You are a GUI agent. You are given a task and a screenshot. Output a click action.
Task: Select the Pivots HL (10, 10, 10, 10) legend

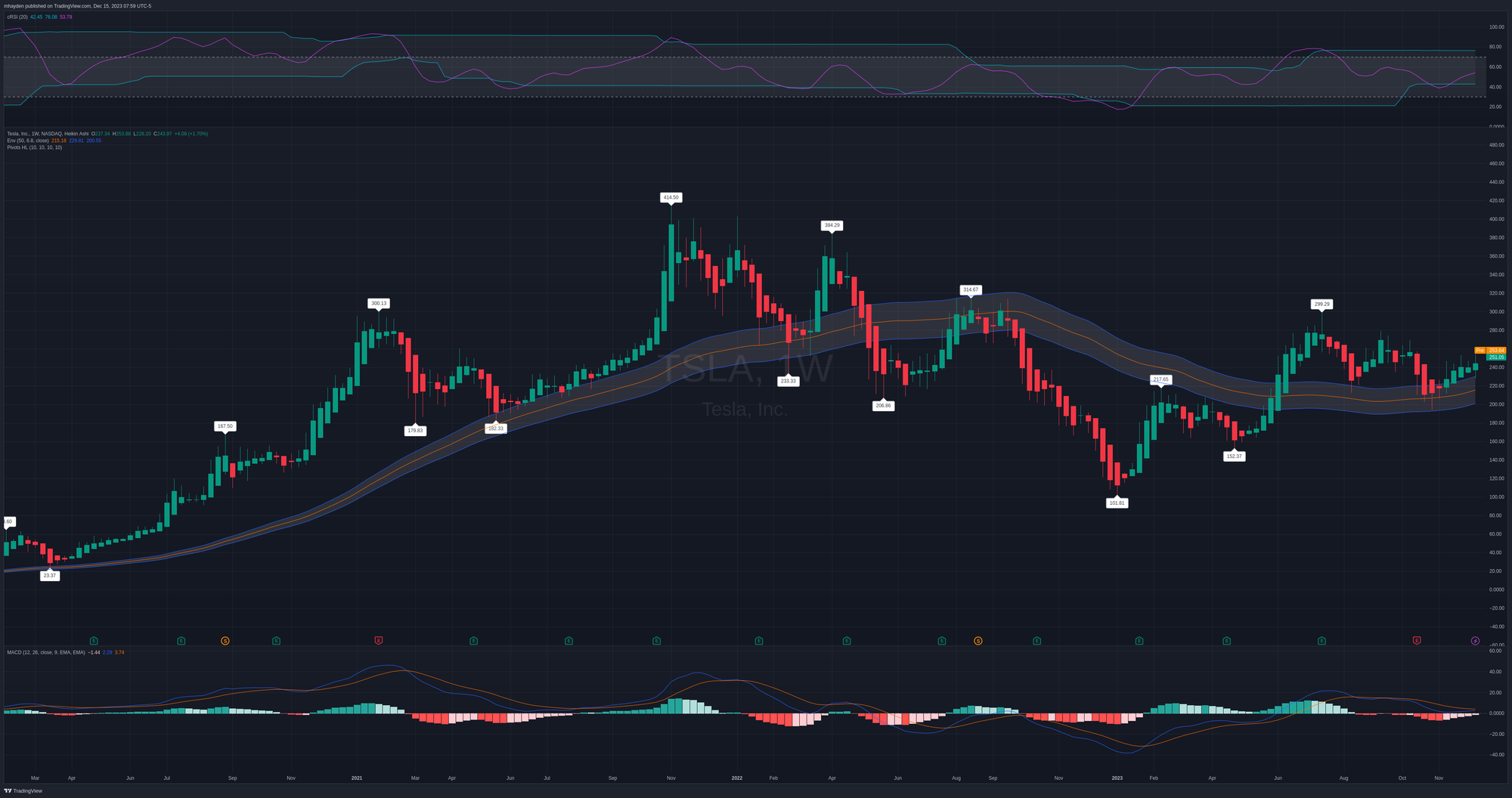point(35,147)
